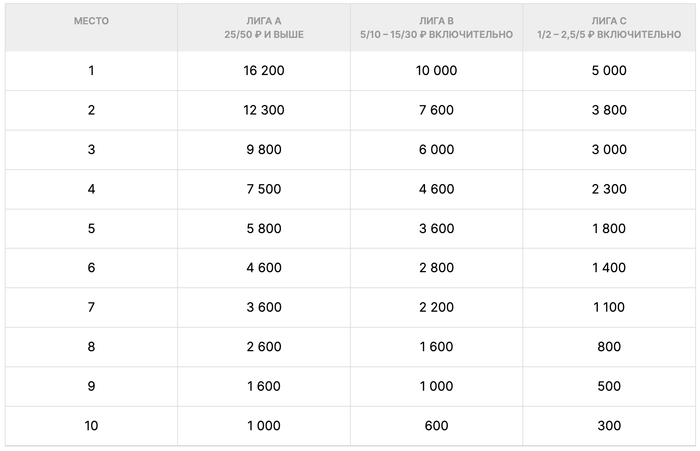Click the 5 000 prize cell

[608, 71]
